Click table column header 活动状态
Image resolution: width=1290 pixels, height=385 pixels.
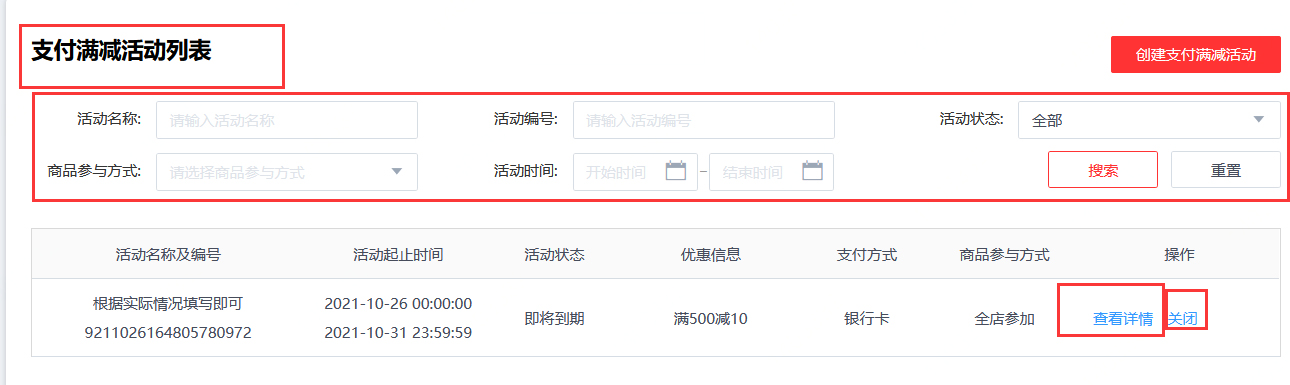(x=554, y=255)
